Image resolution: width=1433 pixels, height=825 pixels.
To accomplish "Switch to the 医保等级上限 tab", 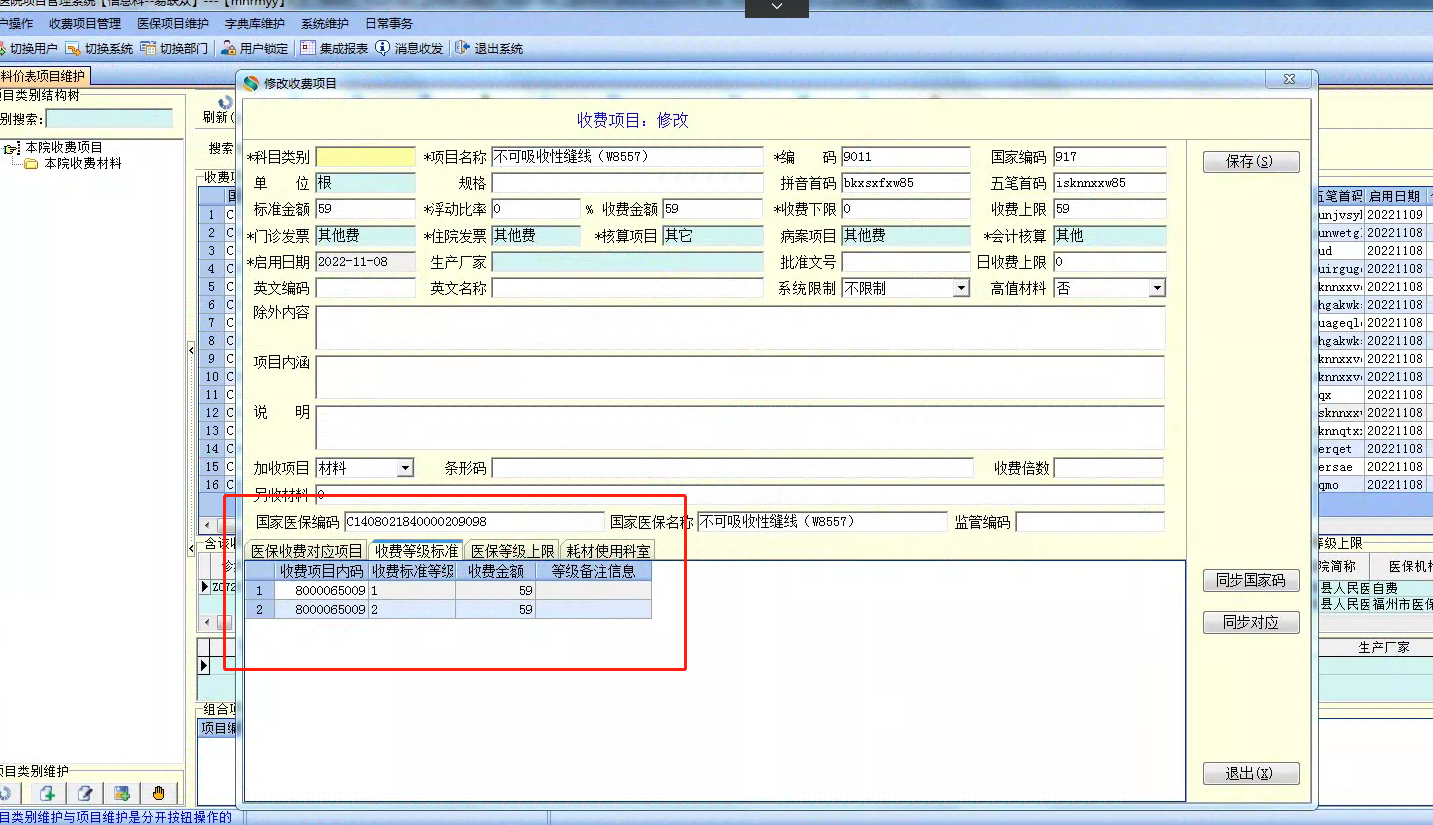I will (x=513, y=551).
